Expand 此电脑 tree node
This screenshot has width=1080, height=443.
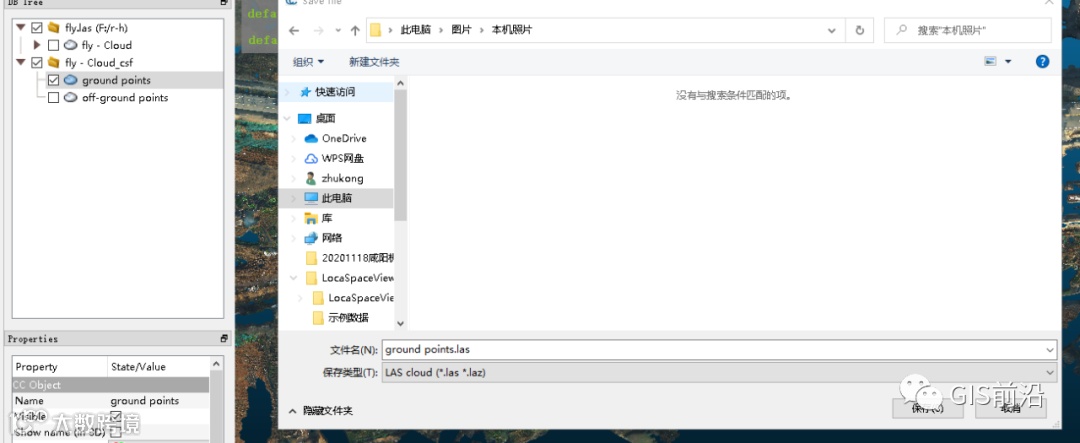point(294,198)
